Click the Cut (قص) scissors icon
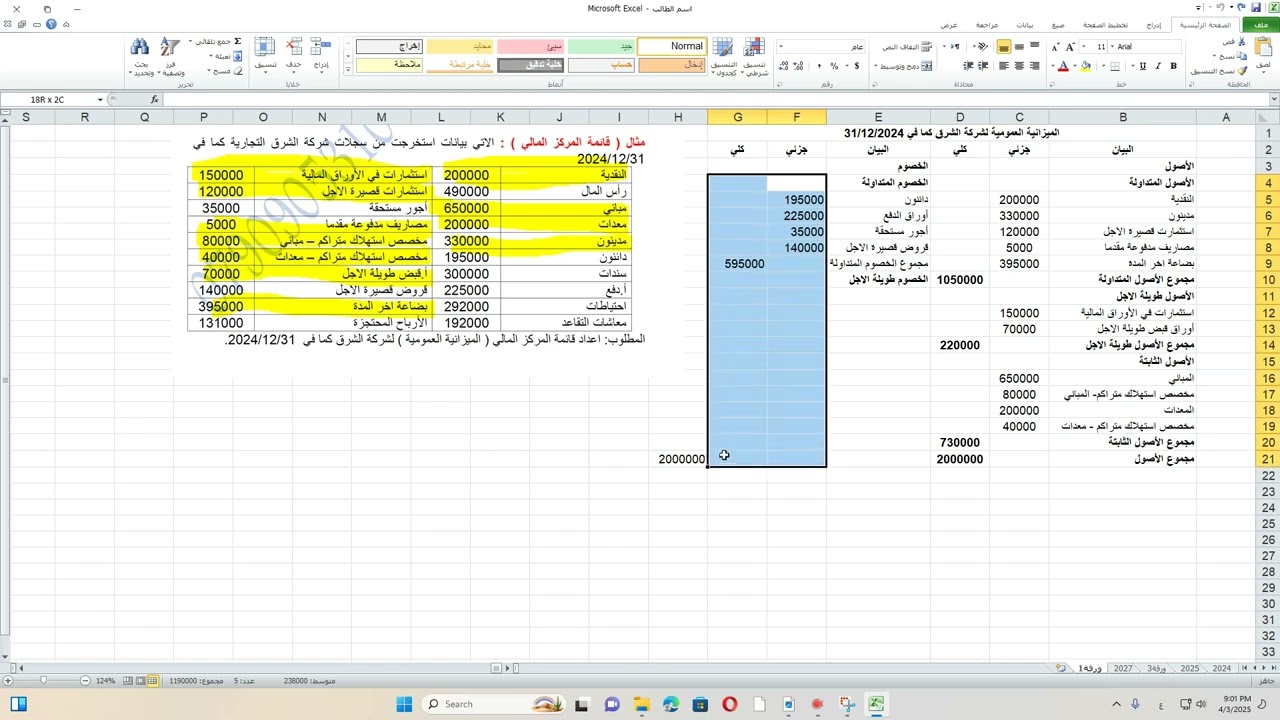1280x720 pixels. [x=1241, y=42]
